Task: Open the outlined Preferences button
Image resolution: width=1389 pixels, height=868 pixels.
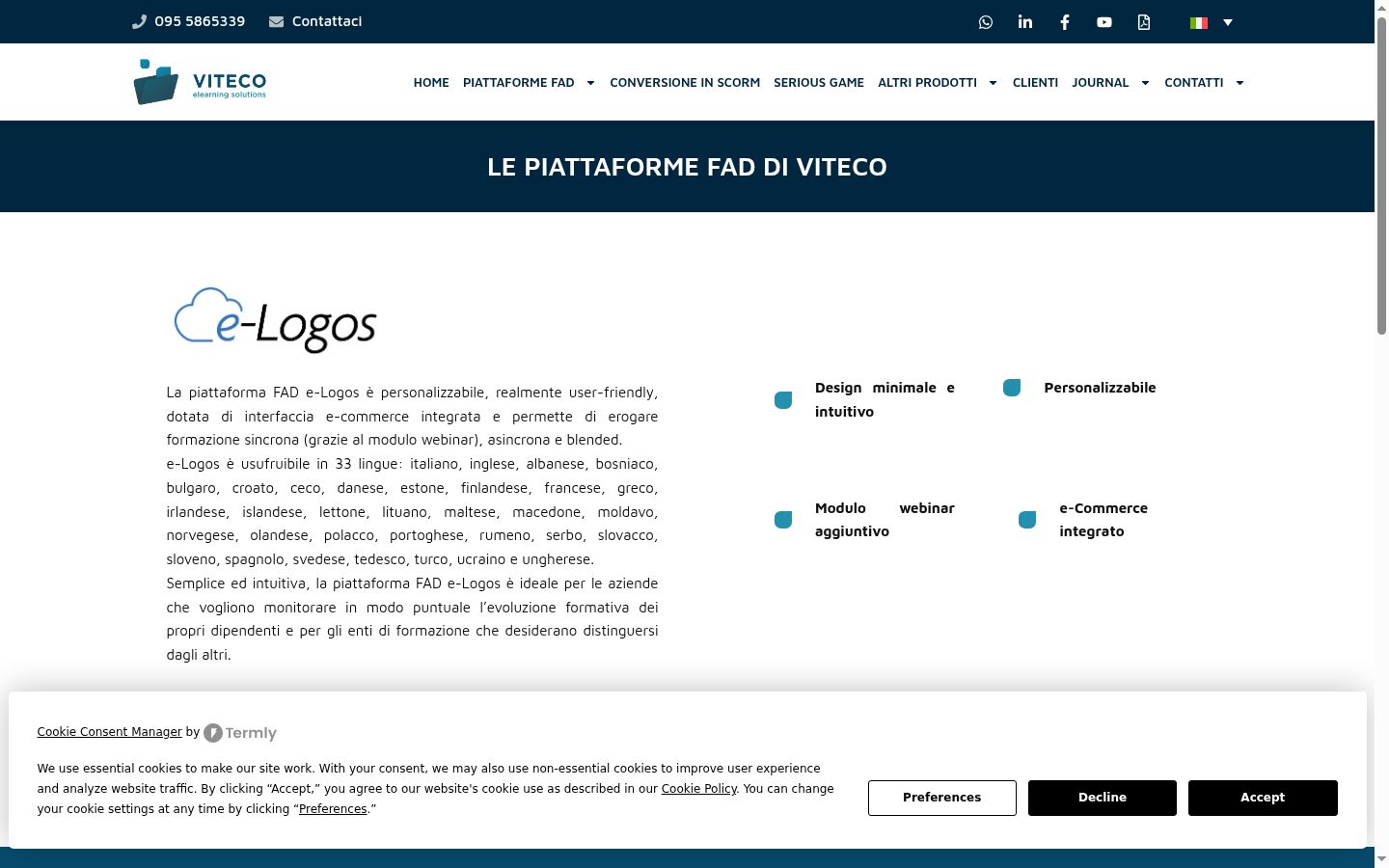Action: pyautogui.click(x=942, y=798)
